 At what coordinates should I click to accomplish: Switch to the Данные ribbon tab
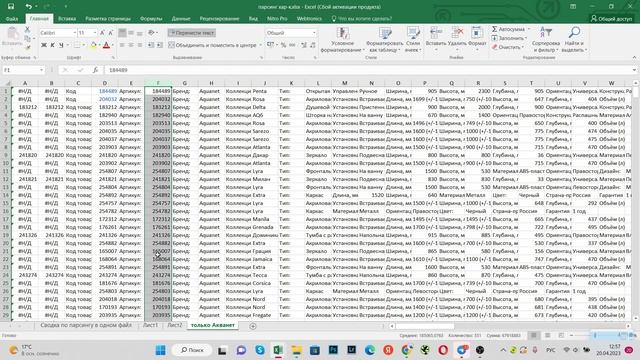pos(181,19)
